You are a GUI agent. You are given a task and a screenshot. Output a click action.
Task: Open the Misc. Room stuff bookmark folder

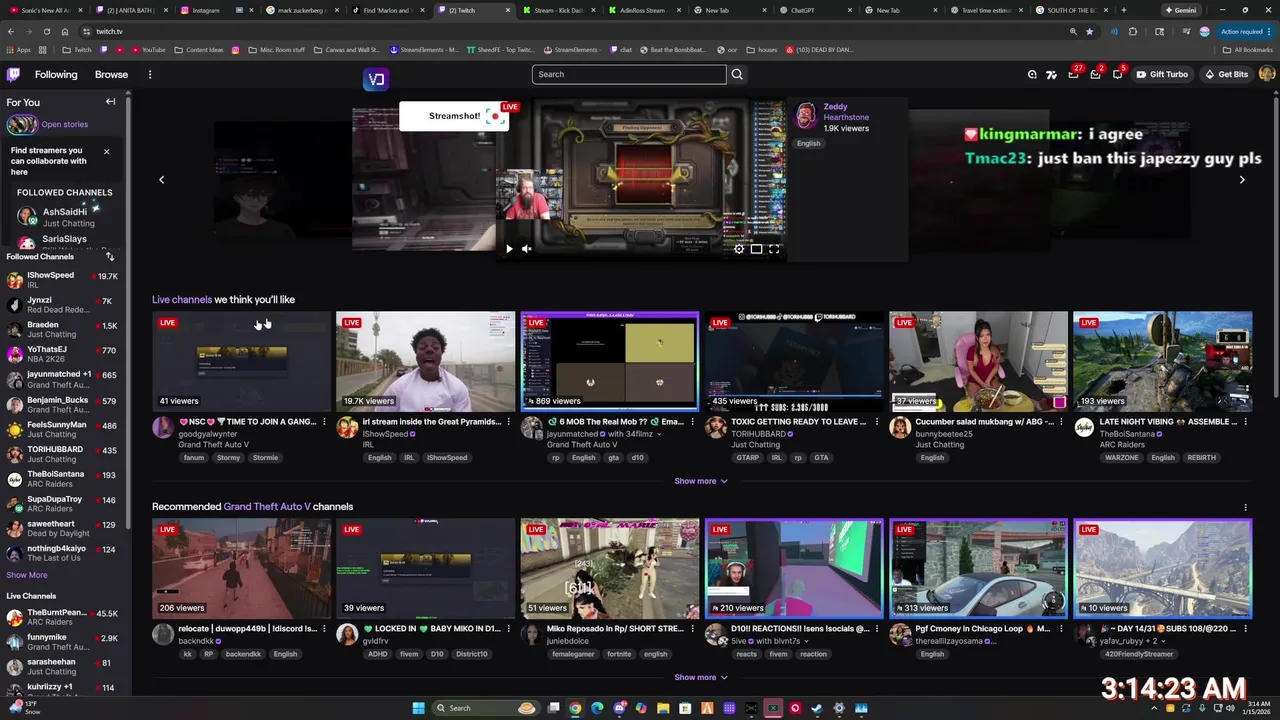276,49
